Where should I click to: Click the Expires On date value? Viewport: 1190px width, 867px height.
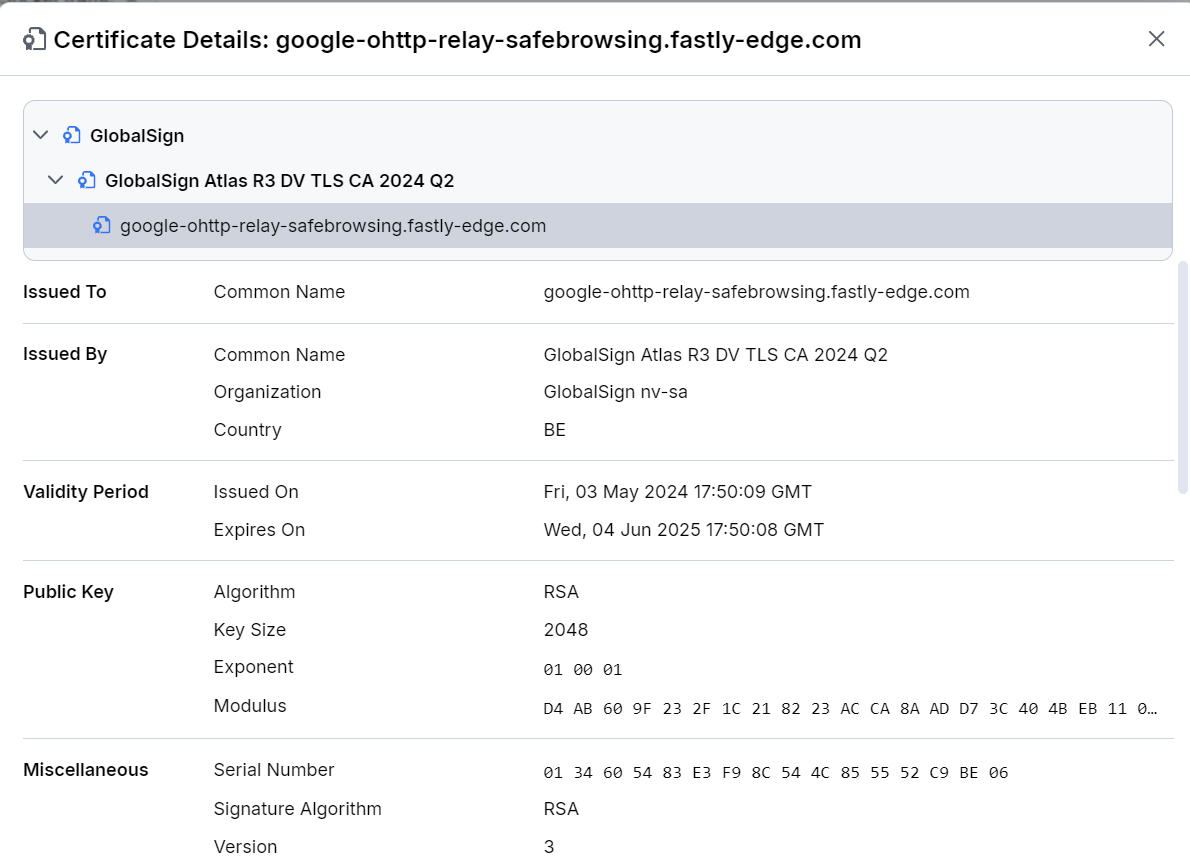point(683,530)
